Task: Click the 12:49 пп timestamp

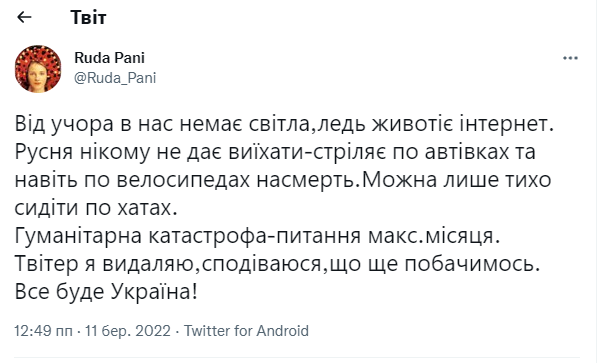Action: point(43,331)
